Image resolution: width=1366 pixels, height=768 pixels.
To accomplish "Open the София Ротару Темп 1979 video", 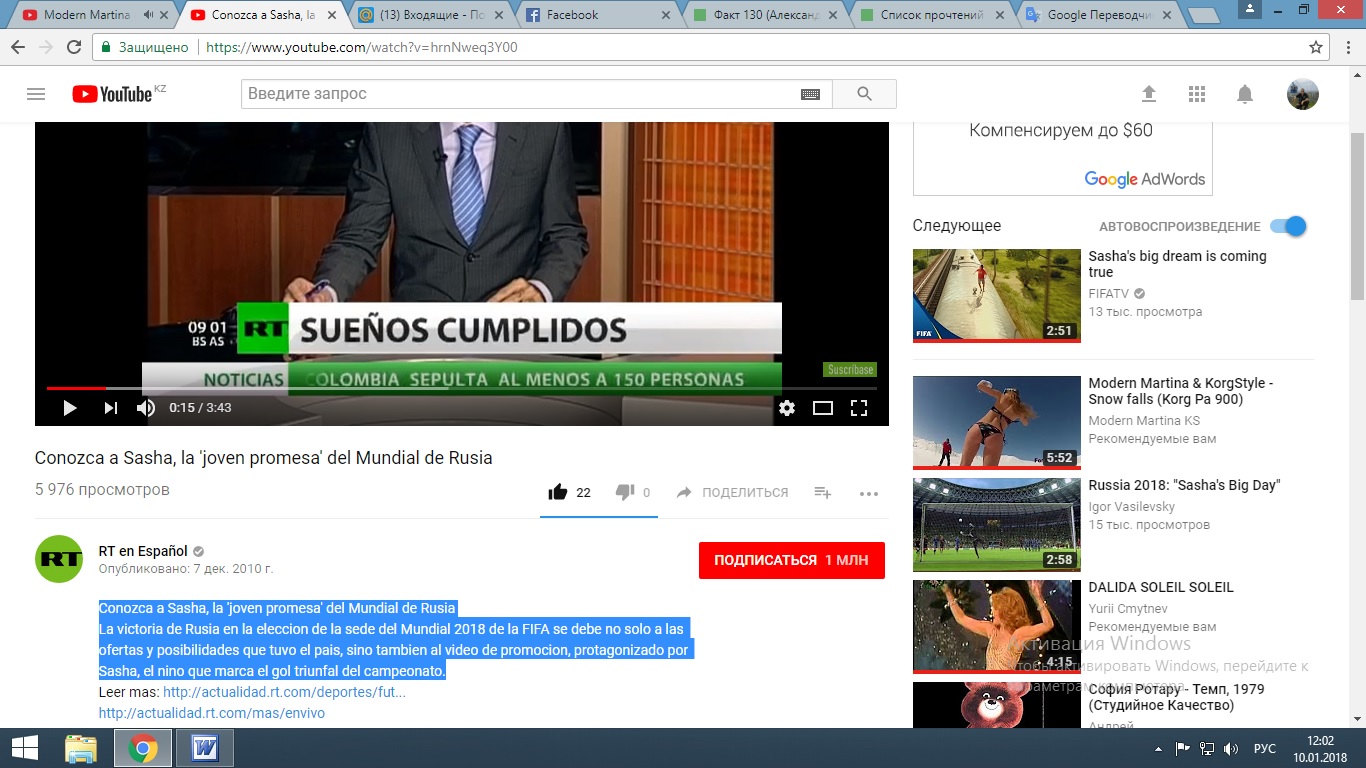I will [1176, 697].
